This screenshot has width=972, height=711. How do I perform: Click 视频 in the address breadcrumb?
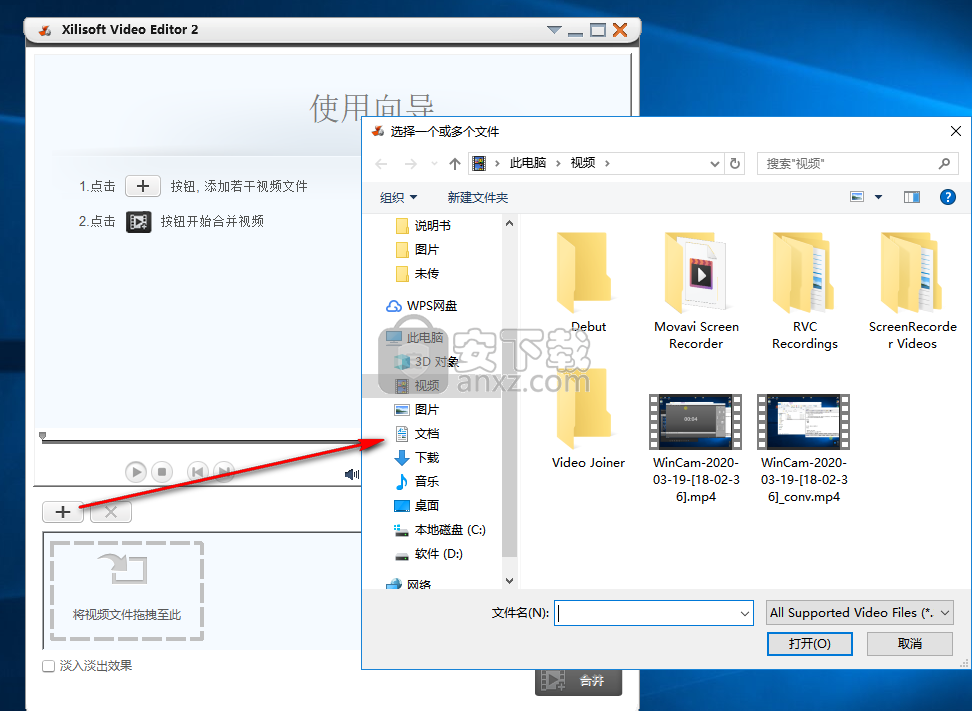[x=583, y=163]
